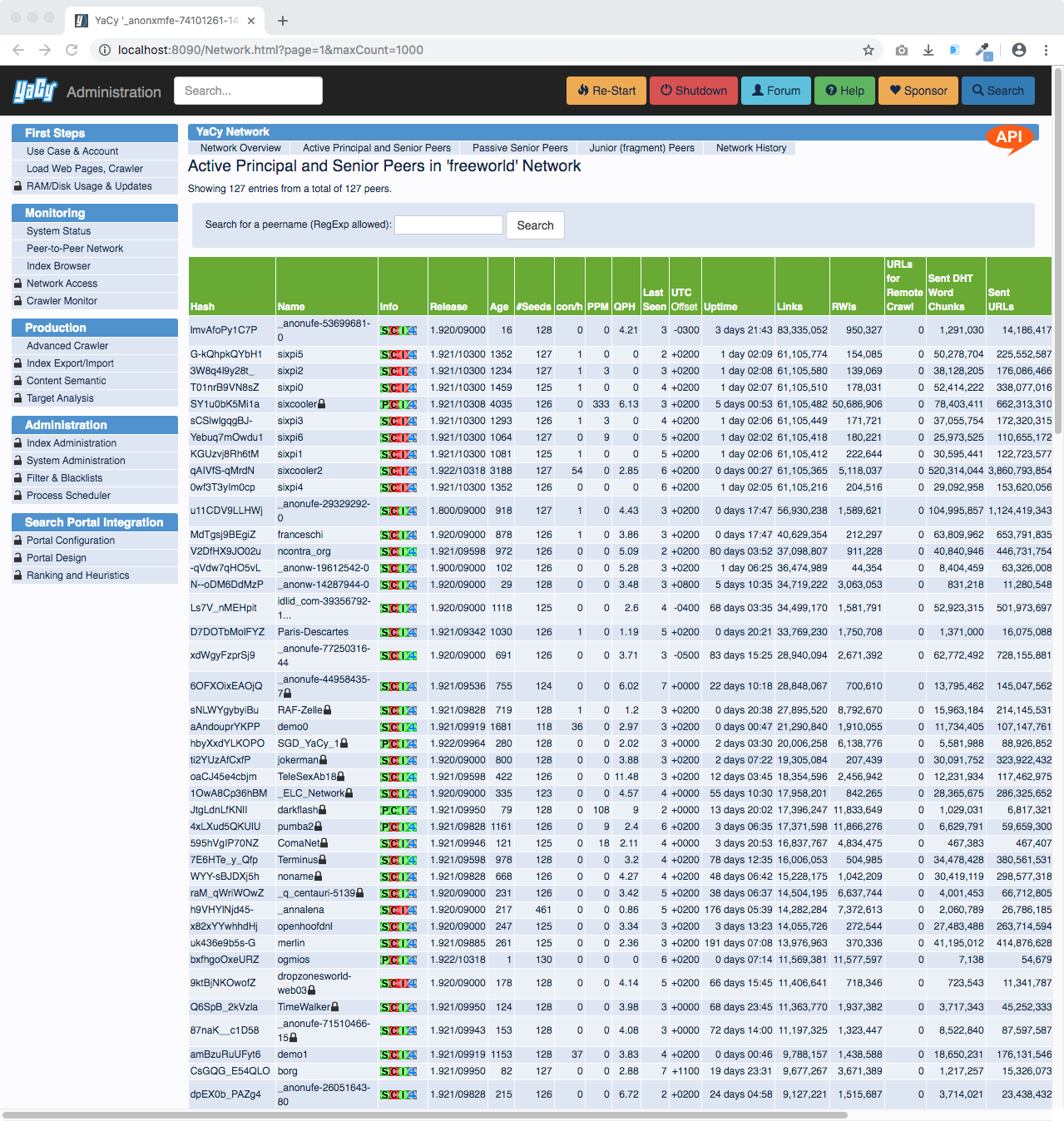This screenshot has height=1121, width=1064.
Task: Focus the peername RegExp input field
Action: point(448,225)
